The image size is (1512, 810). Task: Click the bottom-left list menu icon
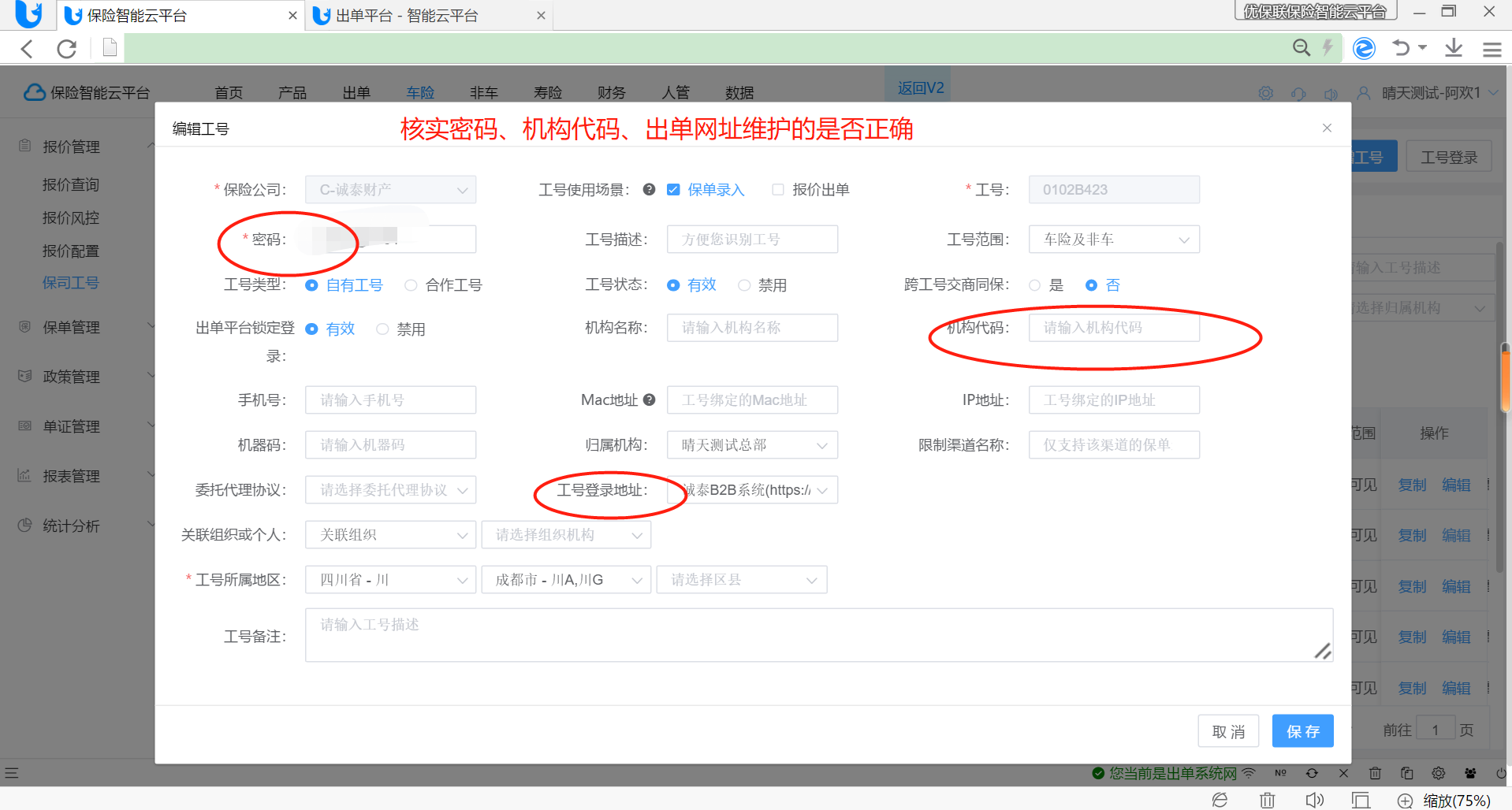coord(11,773)
